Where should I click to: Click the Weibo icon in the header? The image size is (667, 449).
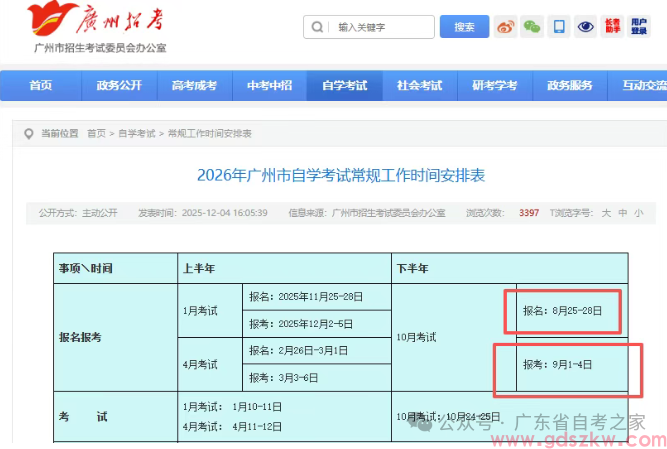coord(505,27)
